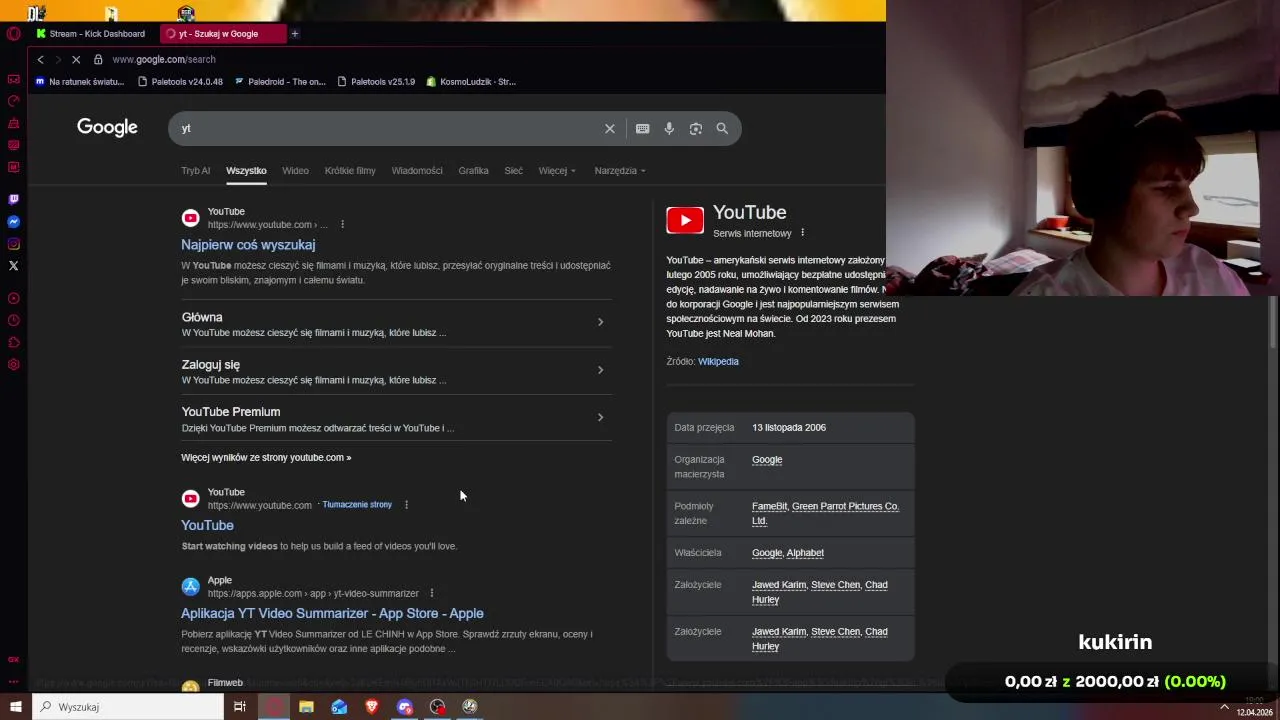Open History clock icon in sidebar
Viewport: 1280px width, 720px height.
pos(13,320)
